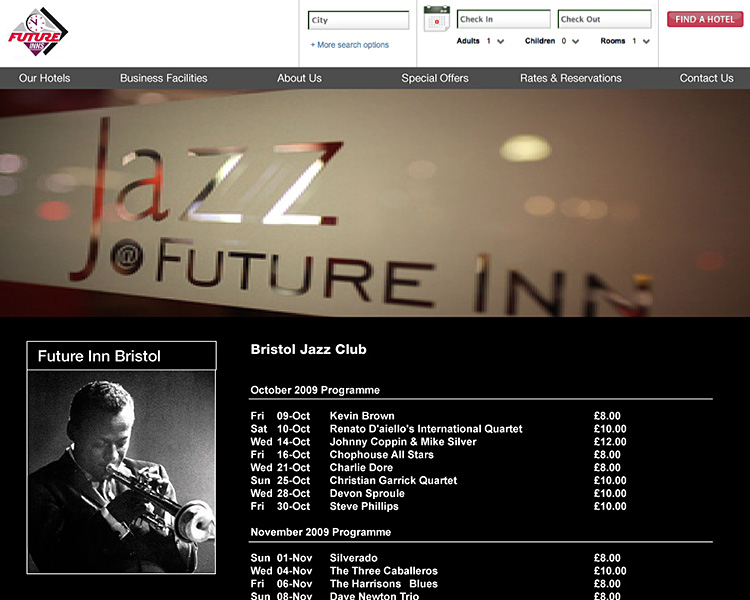The width and height of the screenshot is (750, 600).
Task: Open the Business Facilities menu
Action: (x=164, y=78)
